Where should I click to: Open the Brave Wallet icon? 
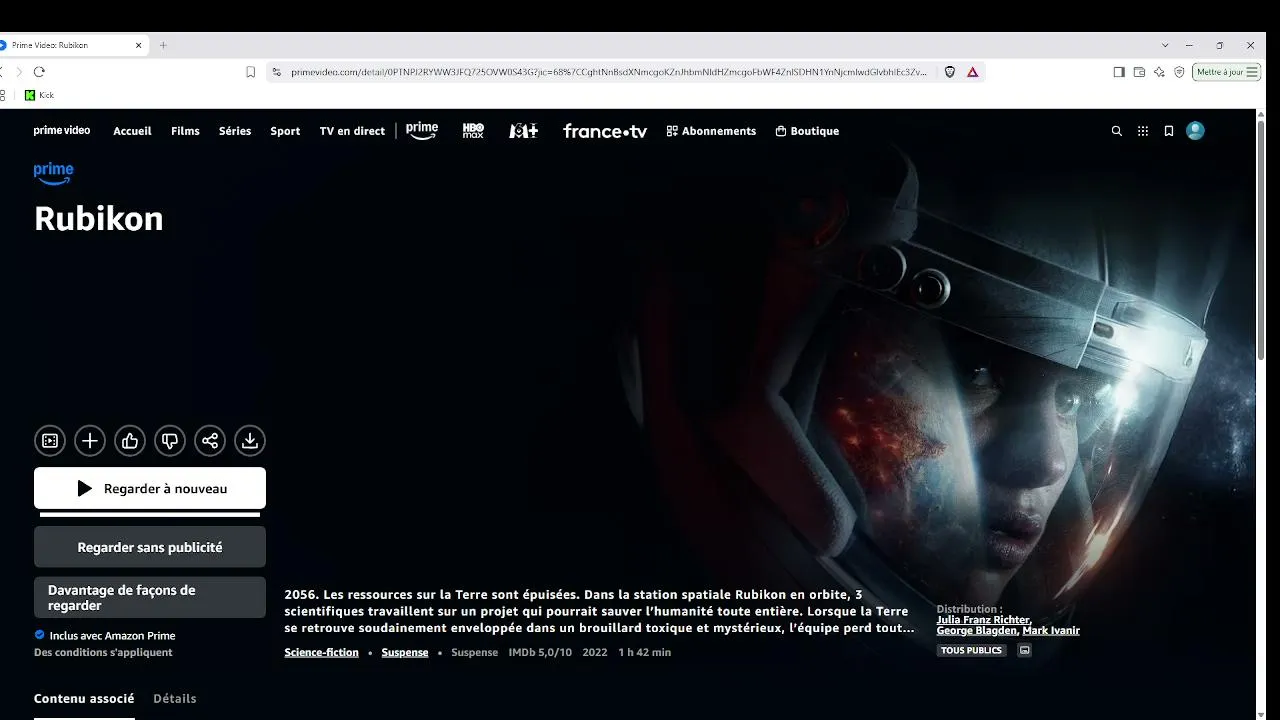(x=1139, y=72)
